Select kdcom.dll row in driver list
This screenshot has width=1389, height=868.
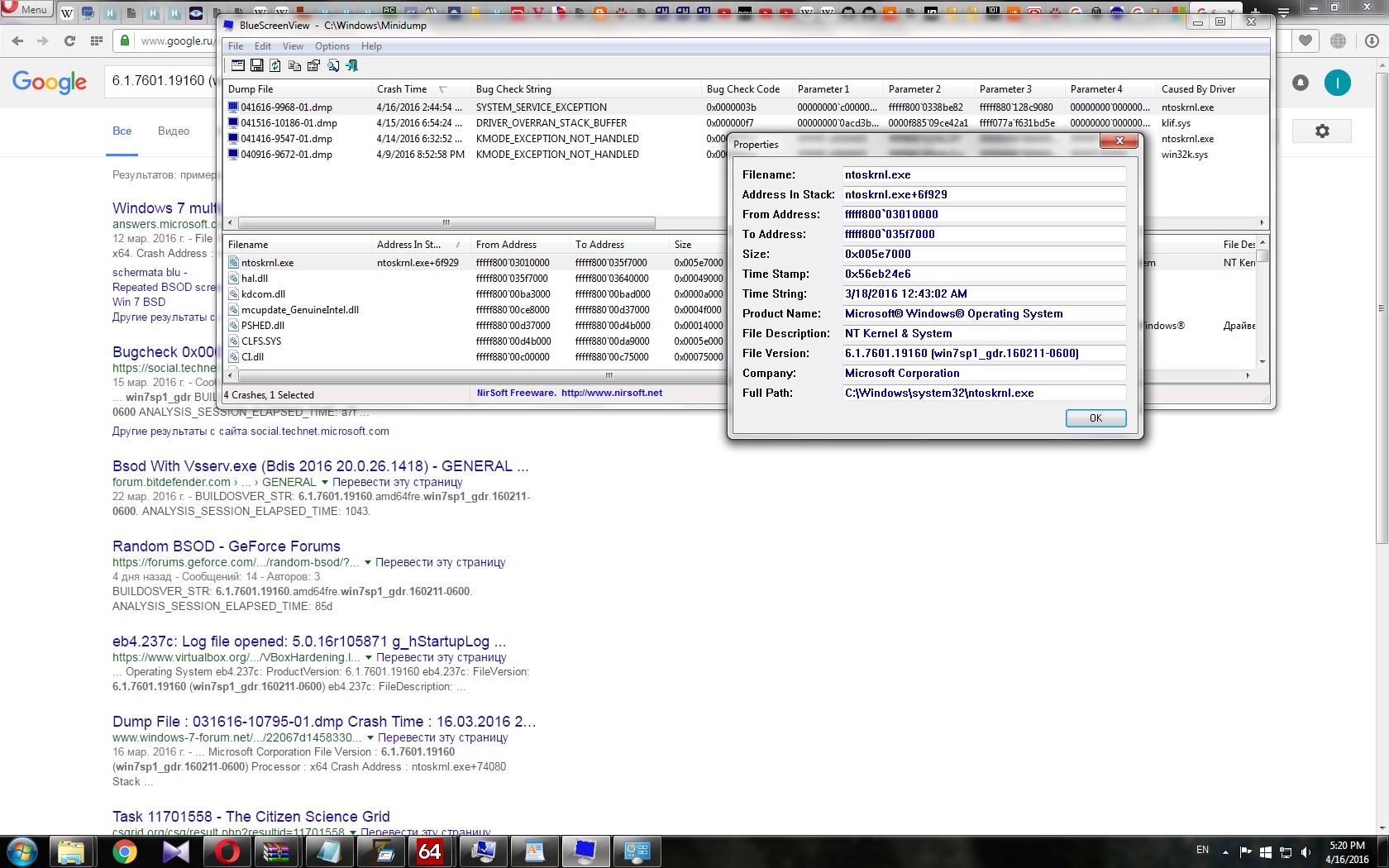(475, 294)
